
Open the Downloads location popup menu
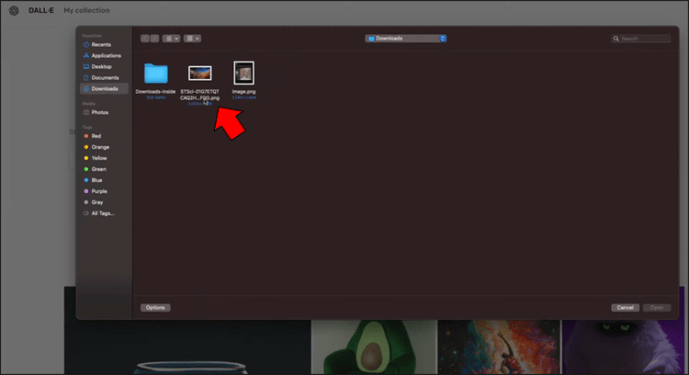point(406,39)
